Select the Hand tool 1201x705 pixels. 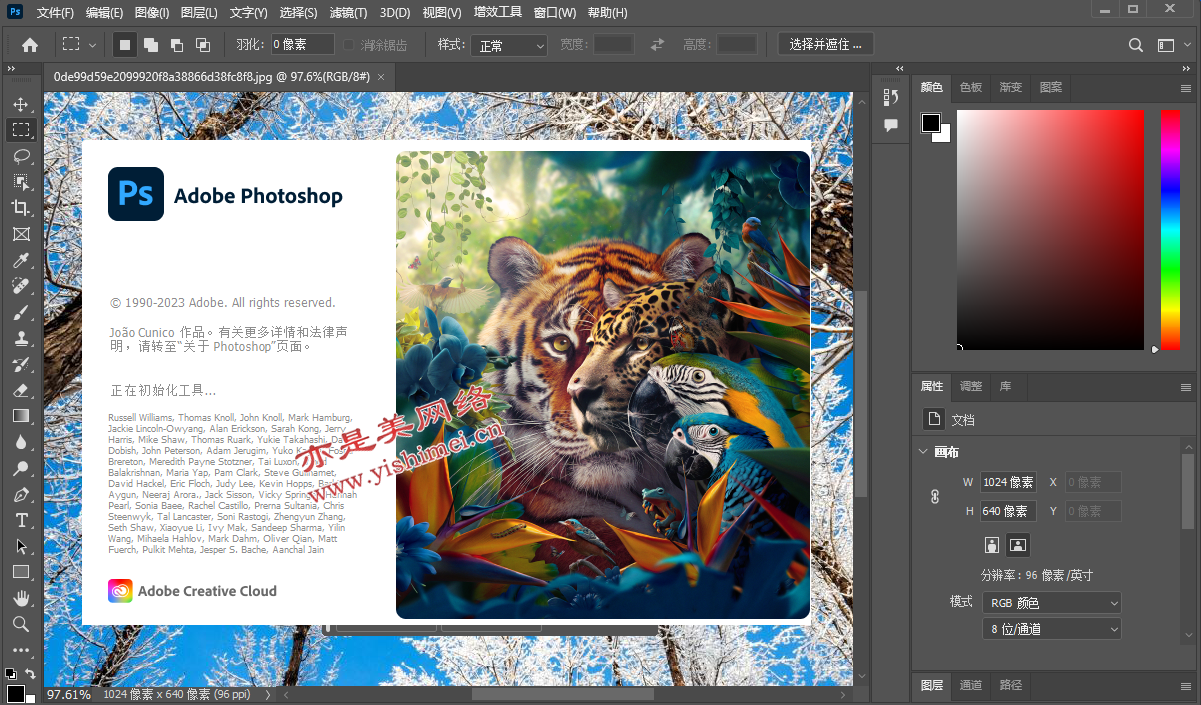click(21, 598)
